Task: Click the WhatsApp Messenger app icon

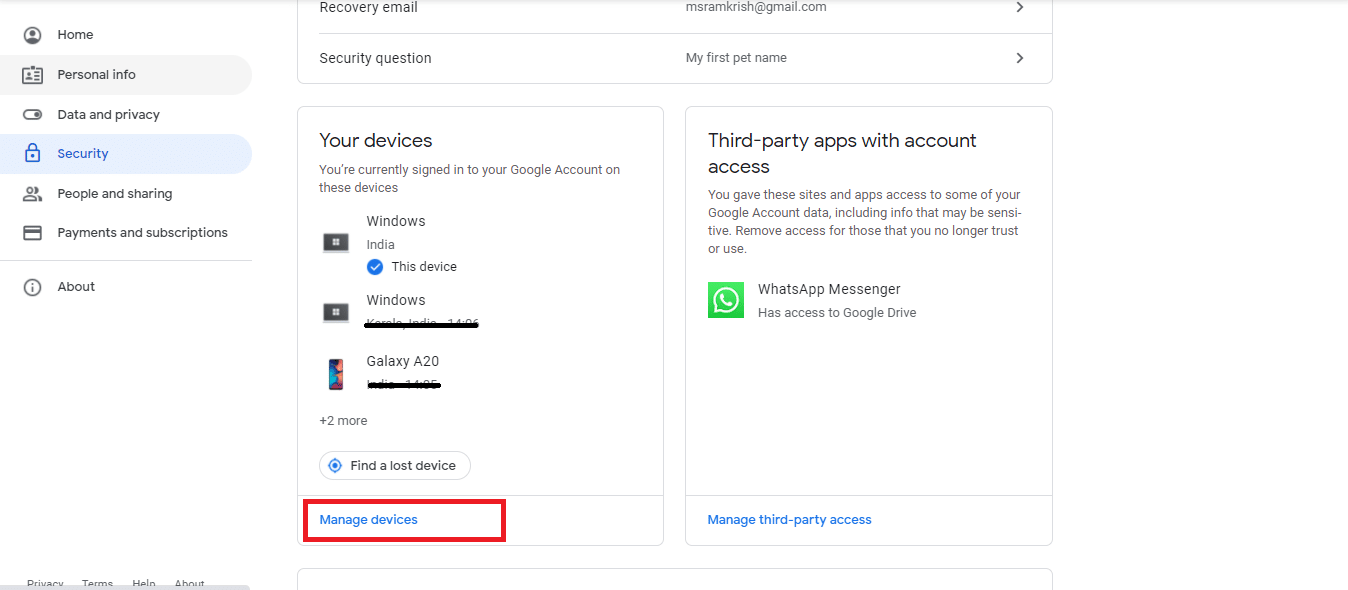Action: pyautogui.click(x=726, y=300)
